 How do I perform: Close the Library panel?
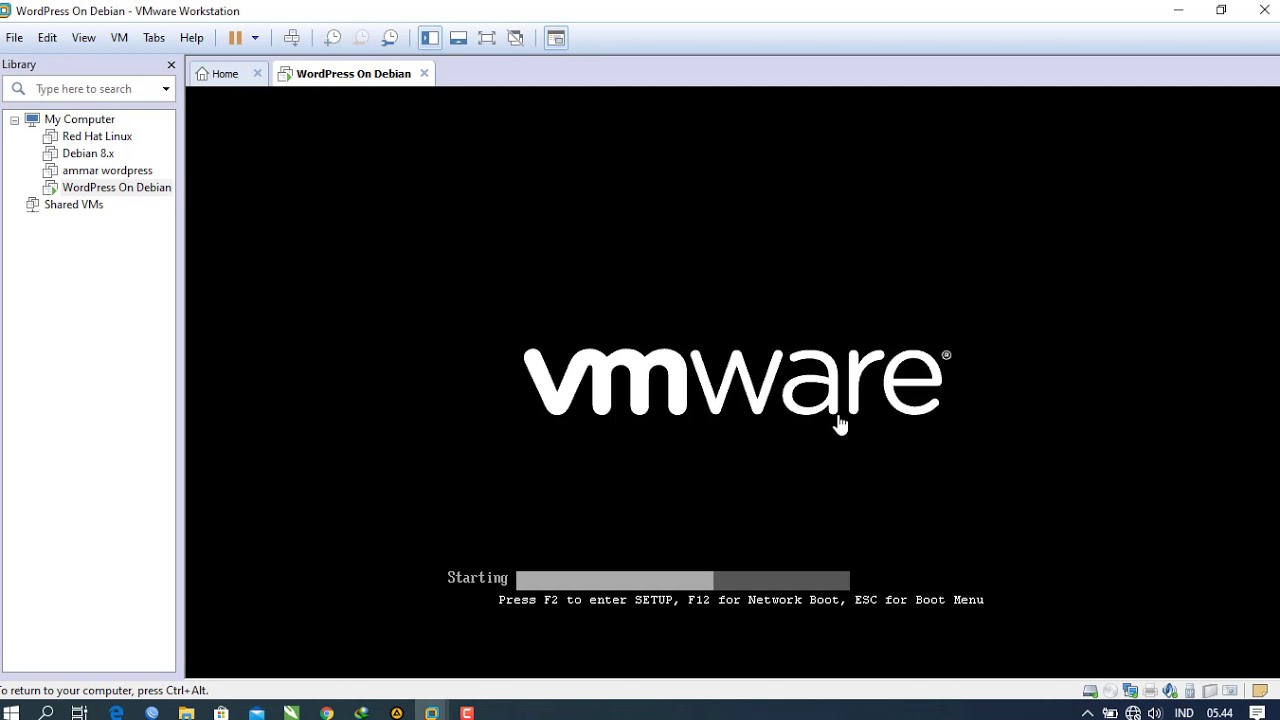171,65
